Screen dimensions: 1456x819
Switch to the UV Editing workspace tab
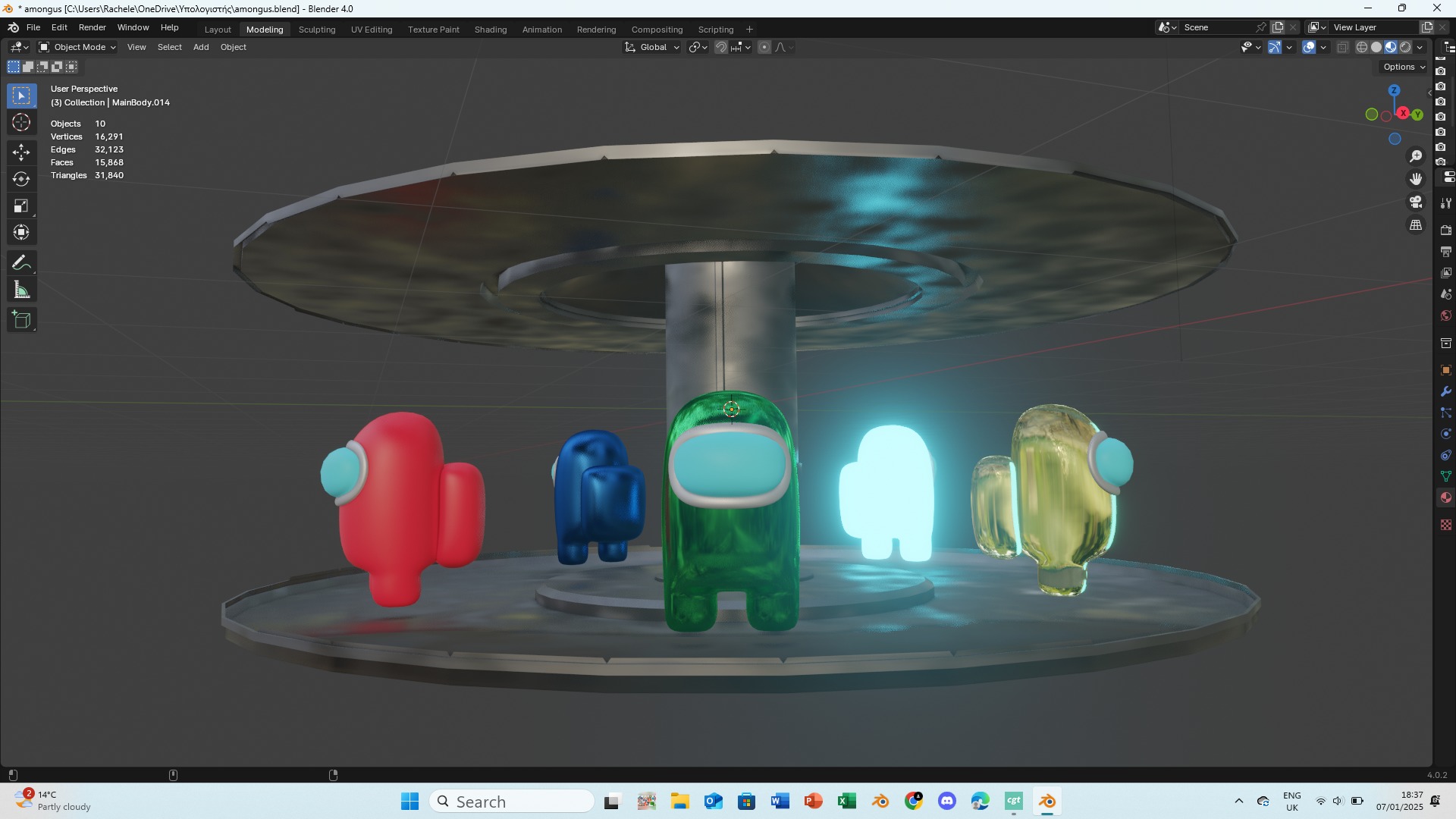372,30
